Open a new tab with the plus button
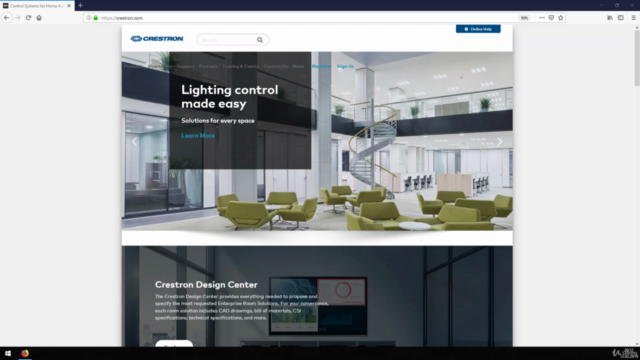The width and height of the screenshot is (640, 360). point(80,6)
